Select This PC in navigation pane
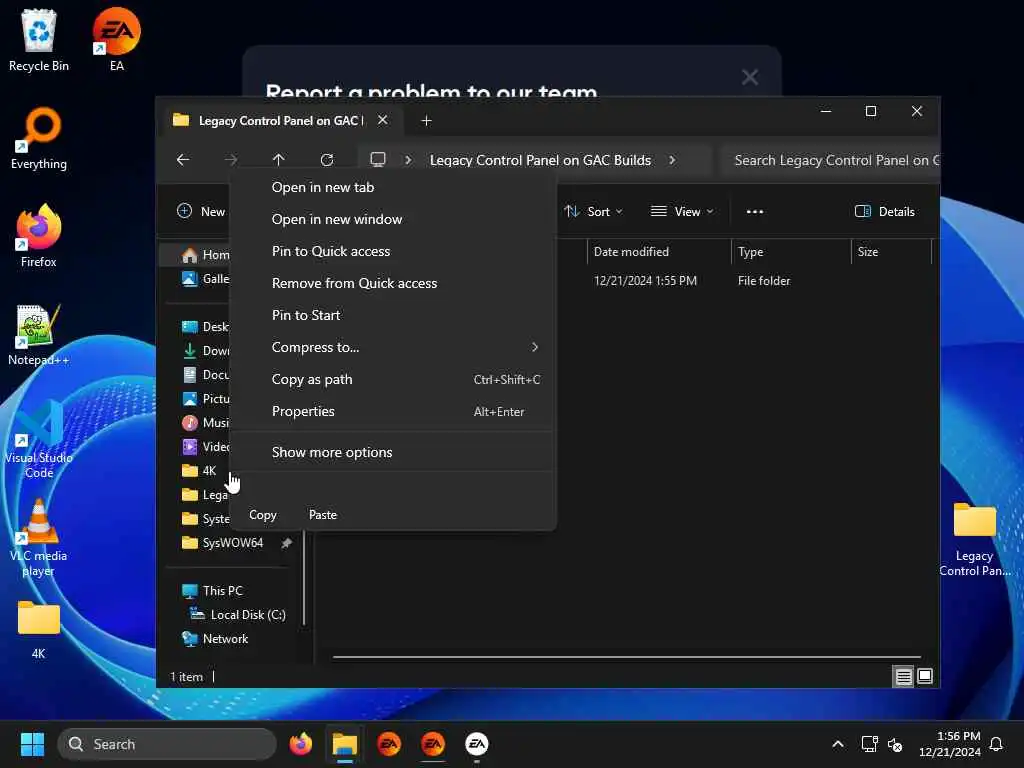 [x=213, y=590]
